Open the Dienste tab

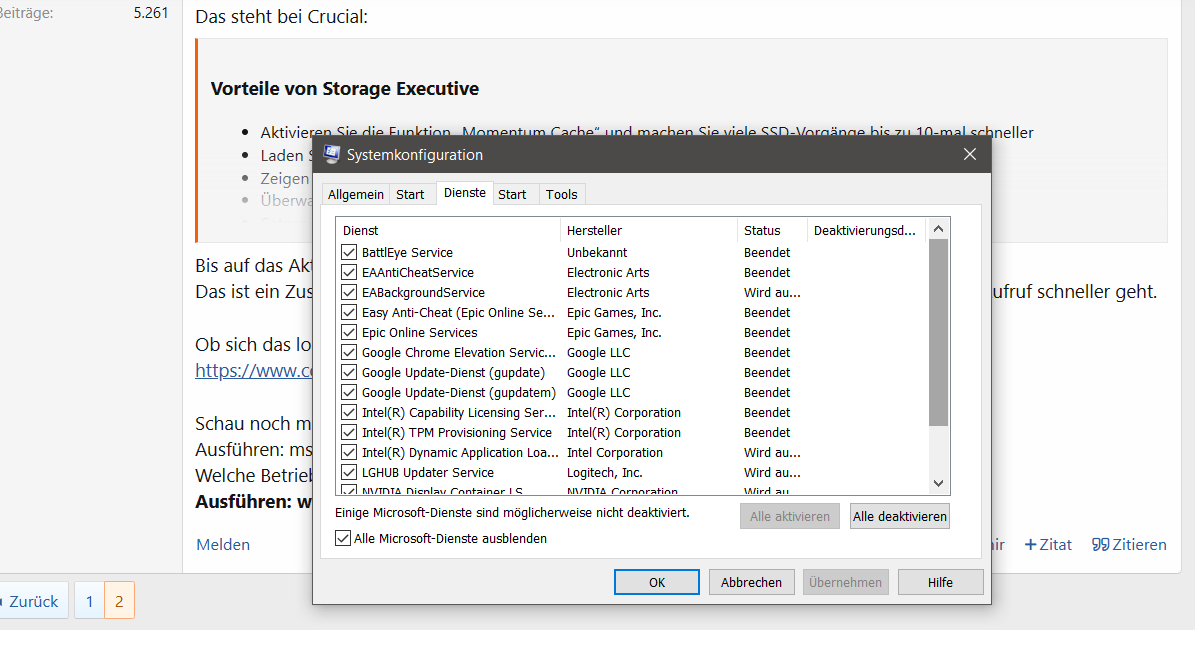464,193
